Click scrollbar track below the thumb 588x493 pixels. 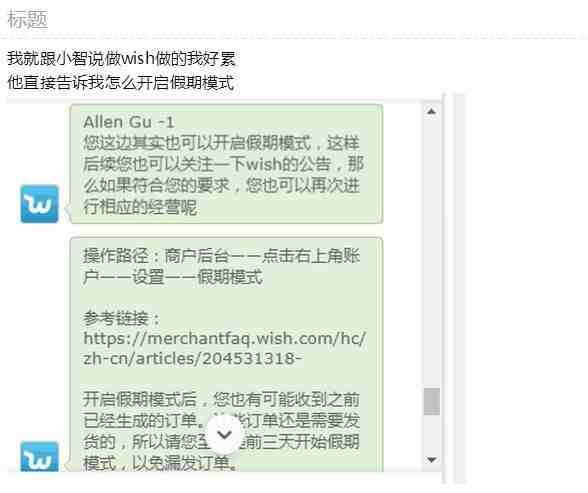point(432,434)
